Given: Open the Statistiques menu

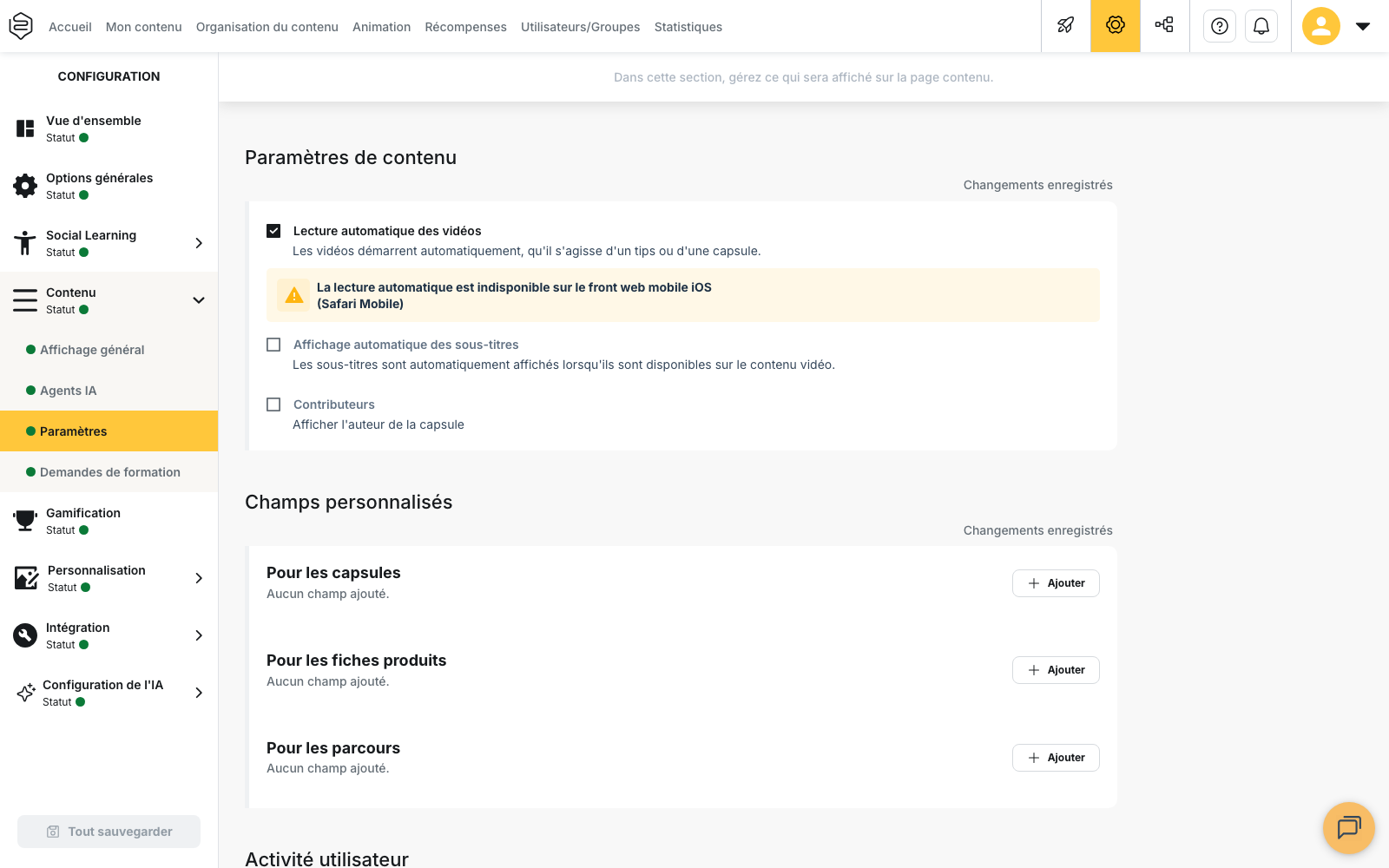Looking at the screenshot, I should [x=688, y=27].
